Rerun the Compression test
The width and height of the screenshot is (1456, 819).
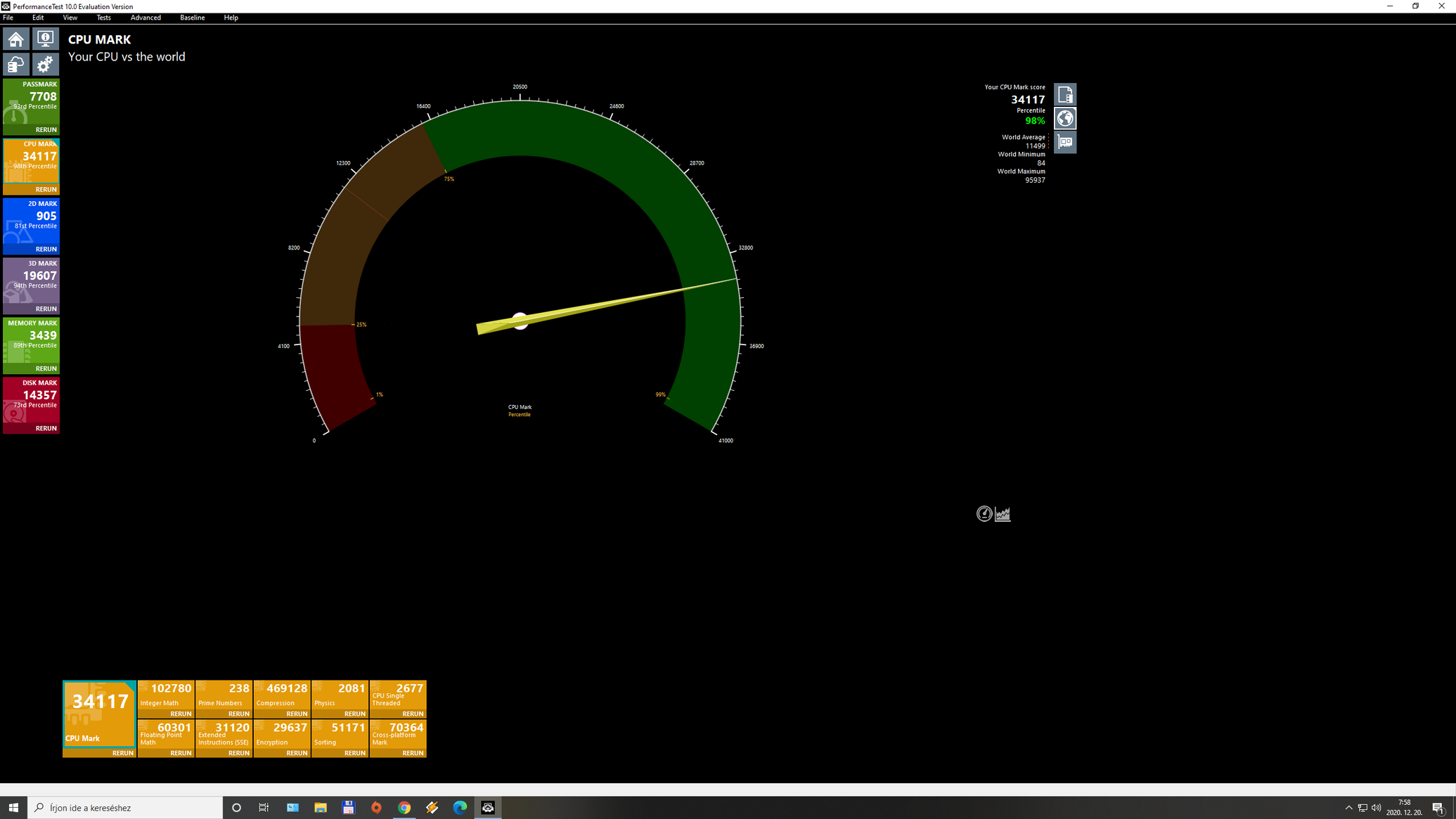[297, 714]
